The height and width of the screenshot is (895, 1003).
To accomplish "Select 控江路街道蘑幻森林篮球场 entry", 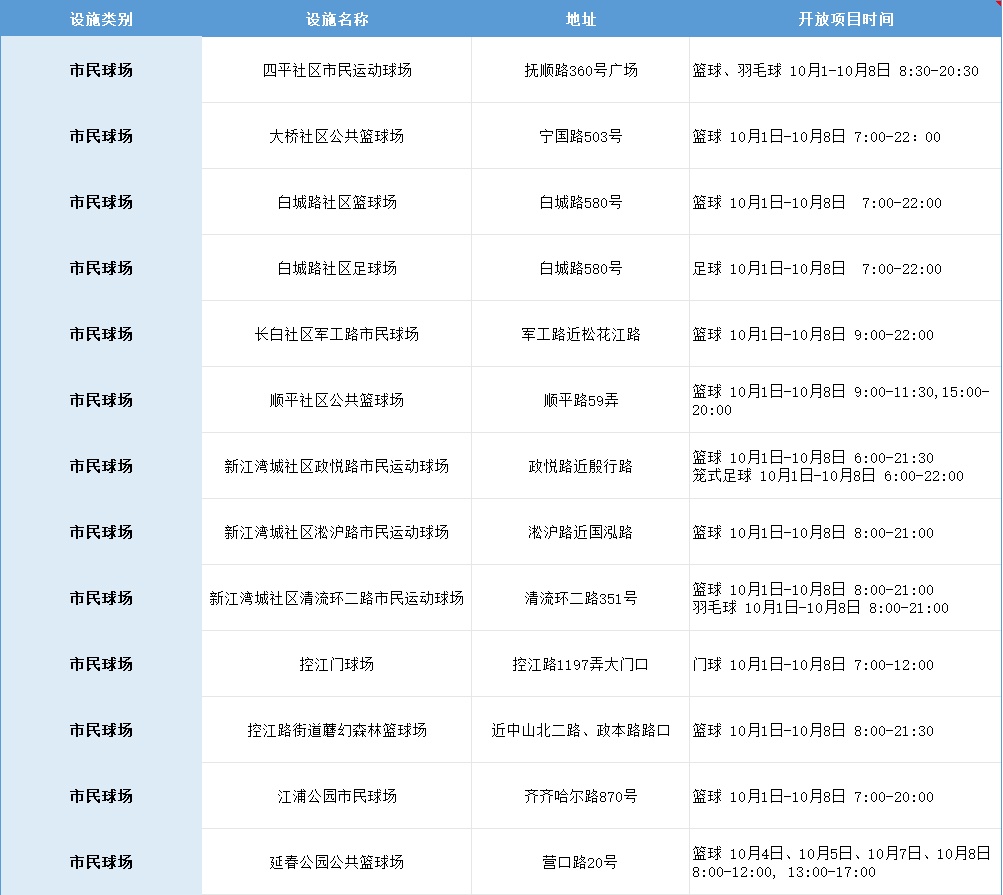I will pos(337,730).
